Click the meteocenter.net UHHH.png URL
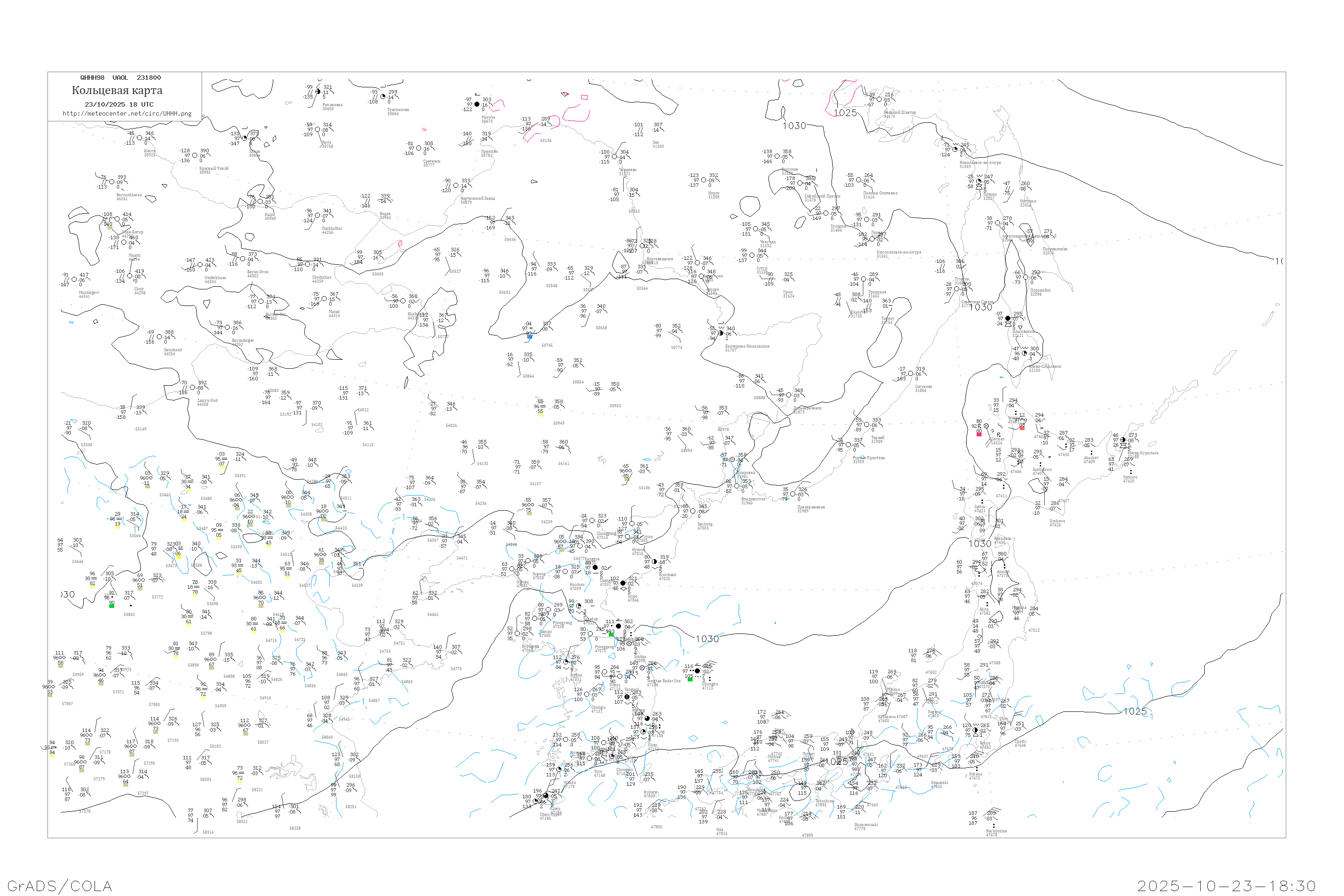This screenshot has height=896, width=1344. coord(127,113)
